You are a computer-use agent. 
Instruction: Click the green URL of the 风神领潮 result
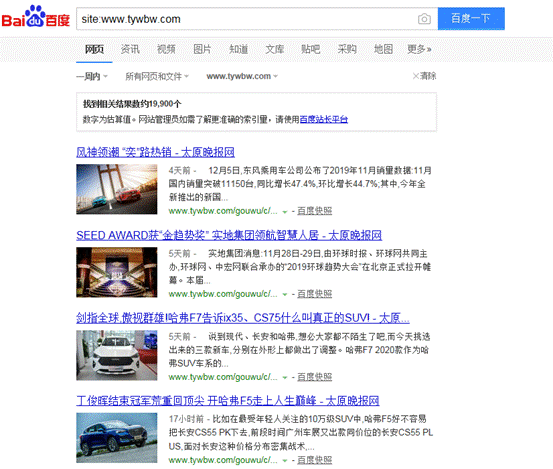(223, 211)
